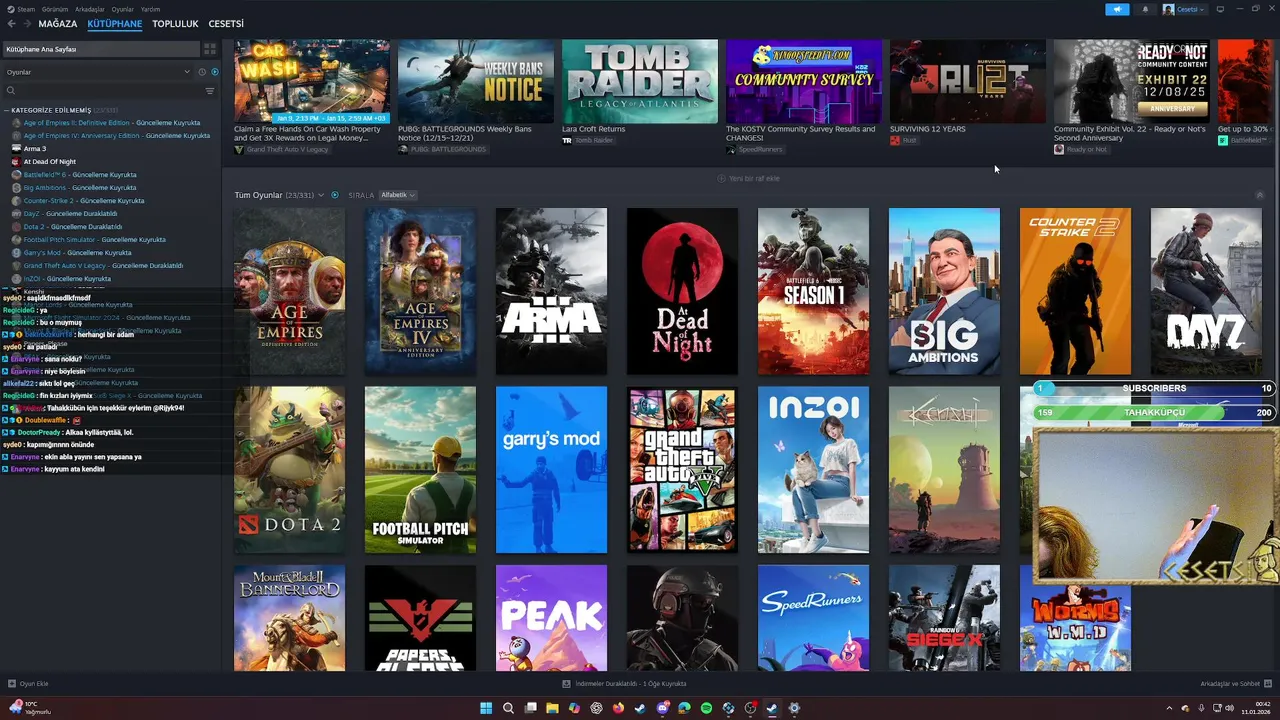Open DayZ game cover
Screen dimensions: 1280x720
point(1206,291)
